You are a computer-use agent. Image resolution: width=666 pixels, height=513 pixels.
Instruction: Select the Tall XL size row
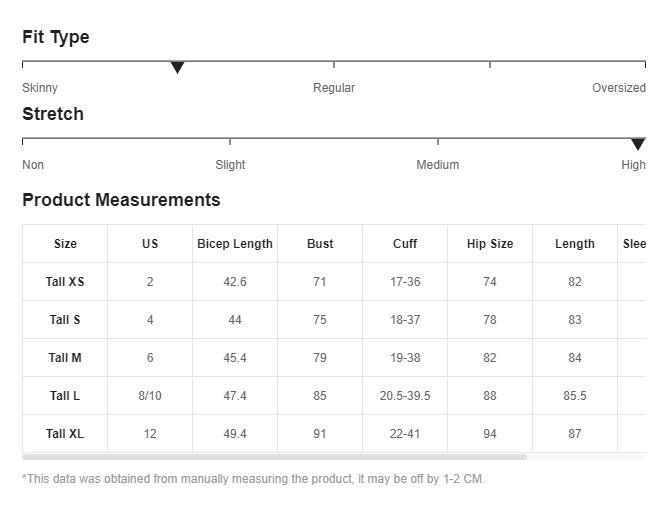tap(65, 434)
